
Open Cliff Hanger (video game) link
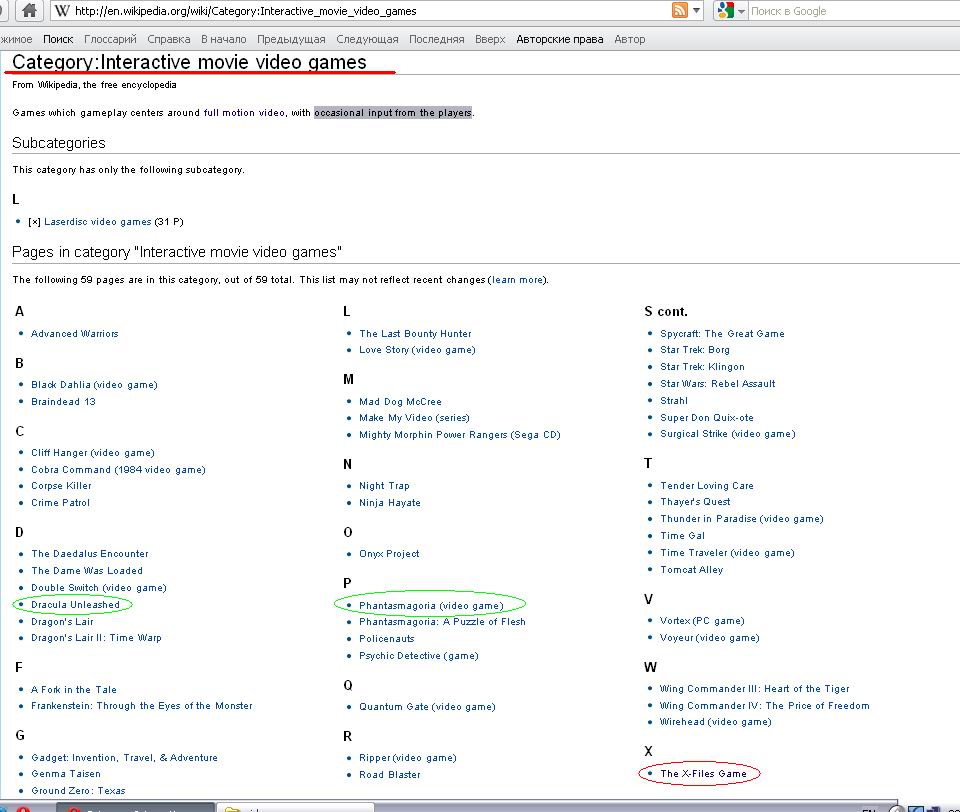coord(93,453)
